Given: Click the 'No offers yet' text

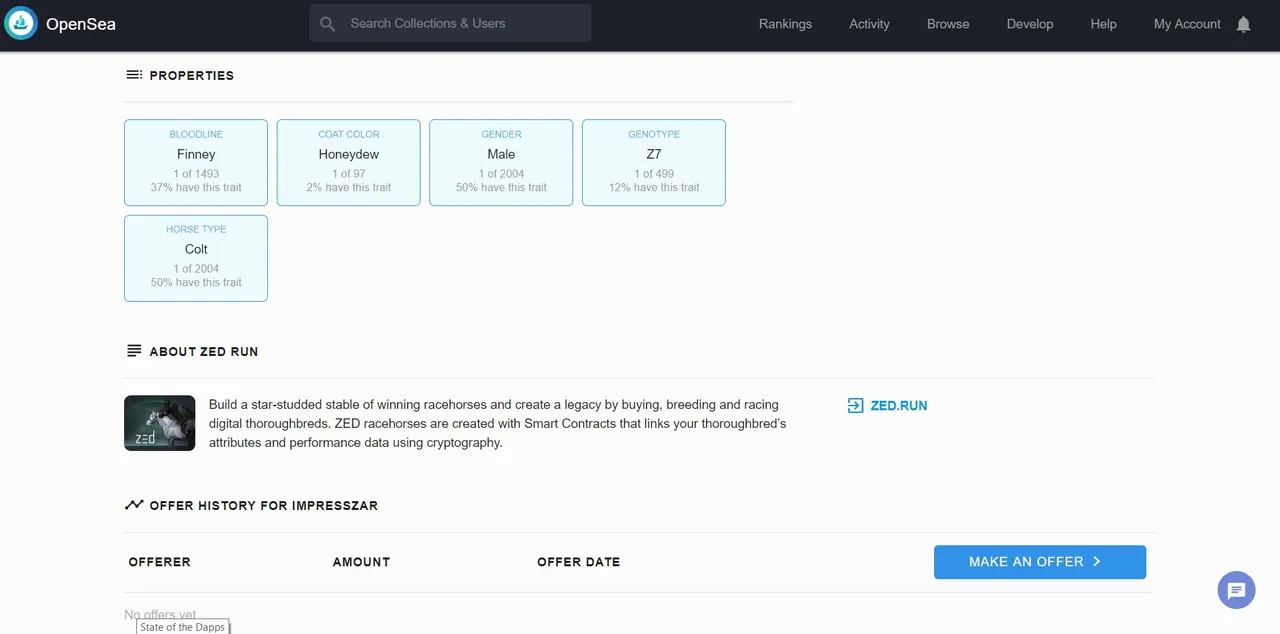Looking at the screenshot, I should coord(160,615).
